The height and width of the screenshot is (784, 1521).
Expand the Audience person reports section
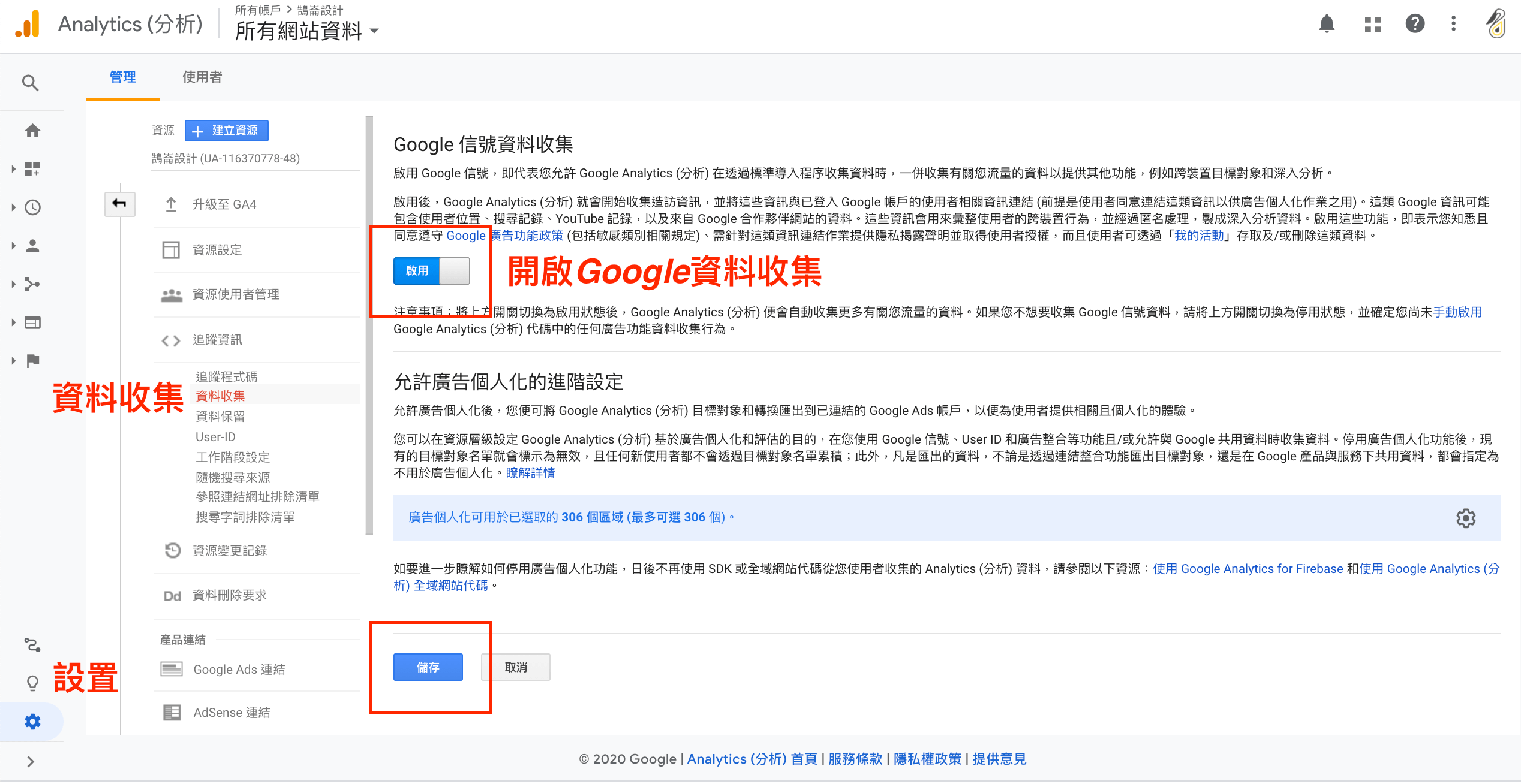coord(32,246)
